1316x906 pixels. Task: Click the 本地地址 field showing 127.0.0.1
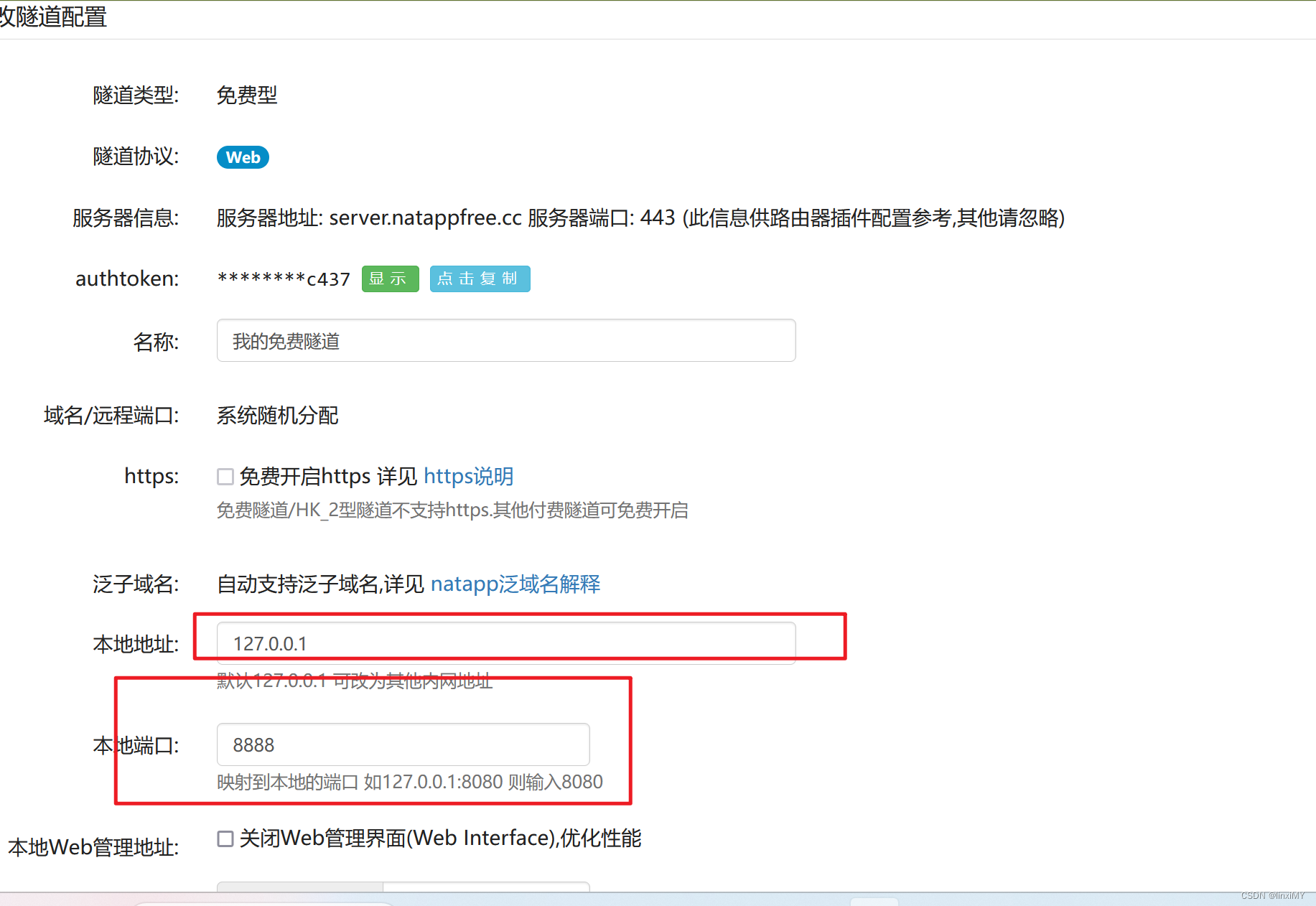pos(505,643)
